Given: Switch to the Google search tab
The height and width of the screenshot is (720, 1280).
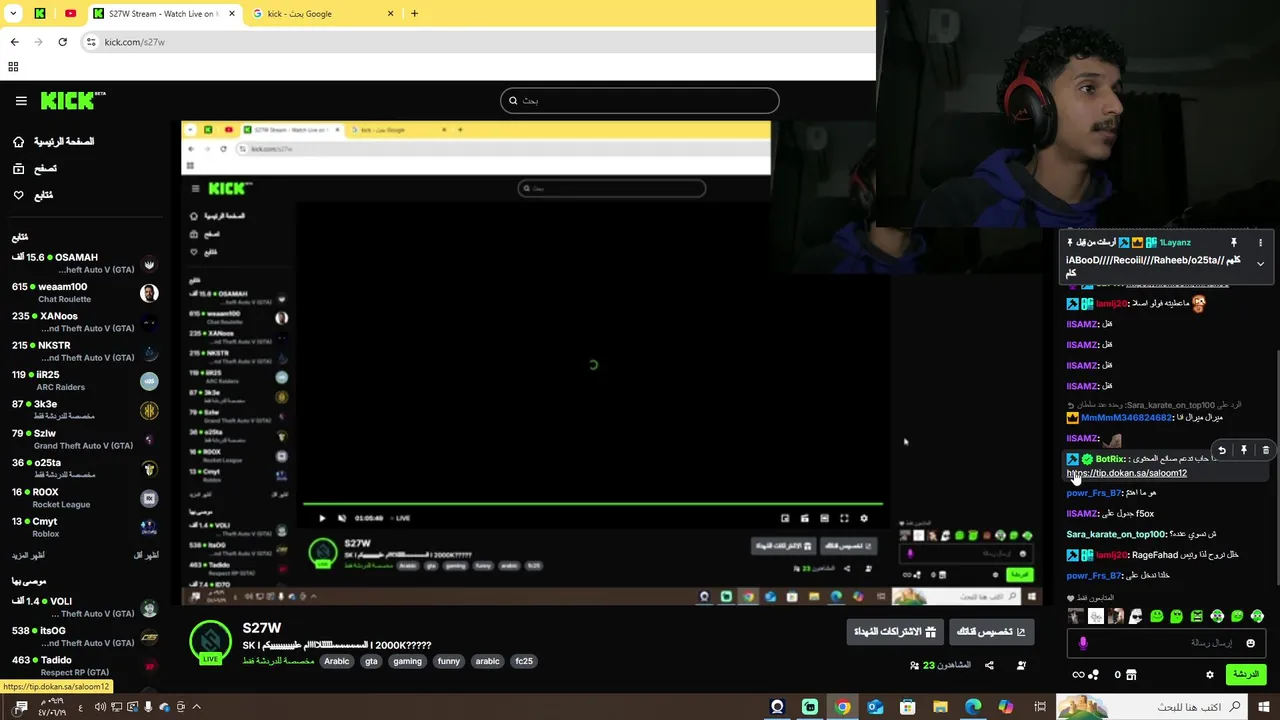Looking at the screenshot, I should (320, 14).
